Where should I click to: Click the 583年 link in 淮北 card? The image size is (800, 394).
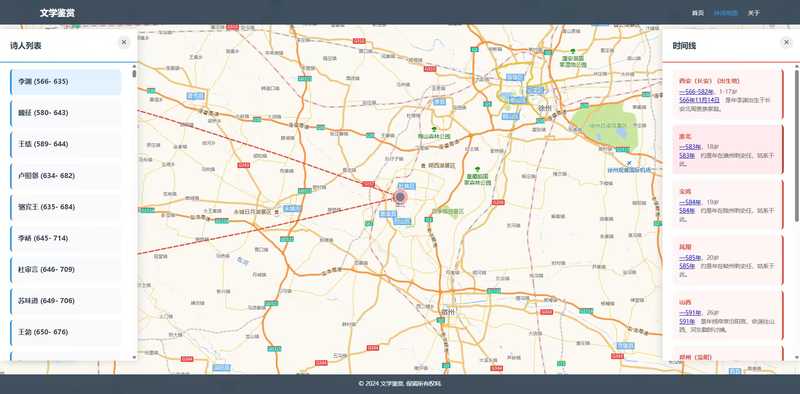(x=687, y=155)
